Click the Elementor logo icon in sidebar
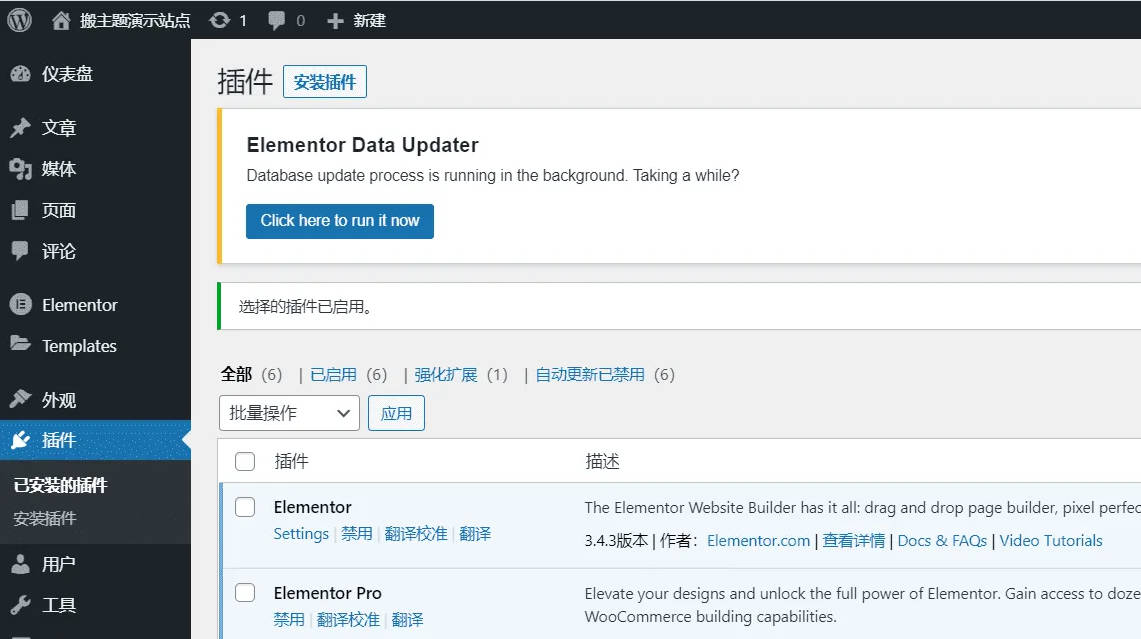This screenshot has width=1141, height=639. coord(20,304)
